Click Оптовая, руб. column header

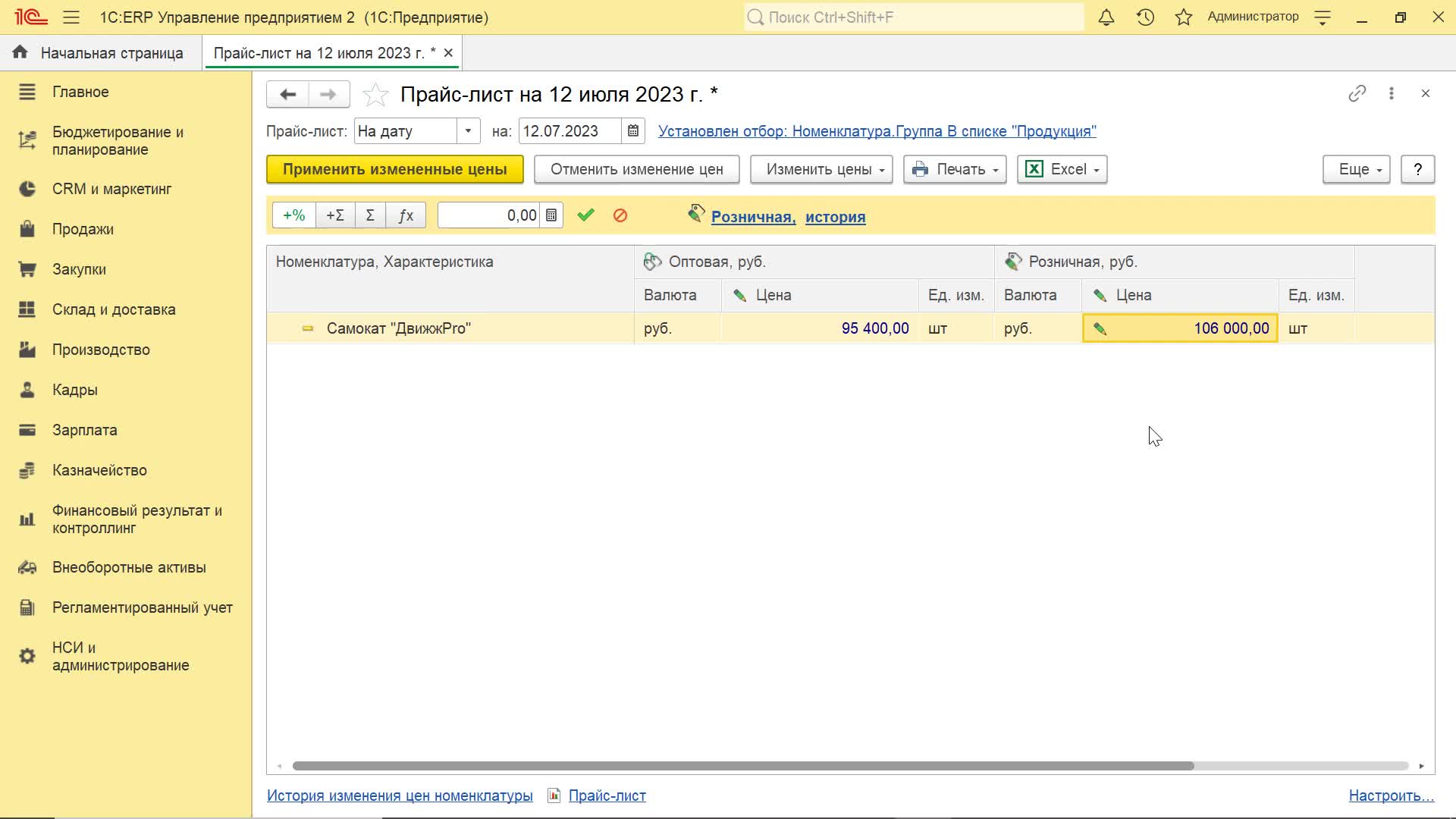pos(814,262)
